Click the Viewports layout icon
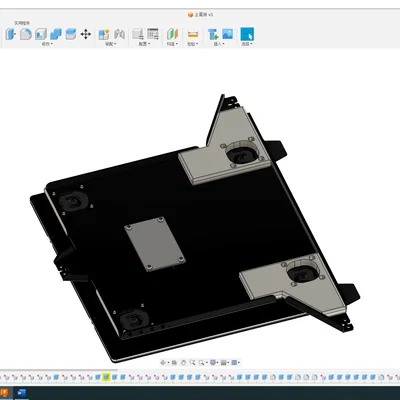The image size is (400, 400). tap(234, 362)
